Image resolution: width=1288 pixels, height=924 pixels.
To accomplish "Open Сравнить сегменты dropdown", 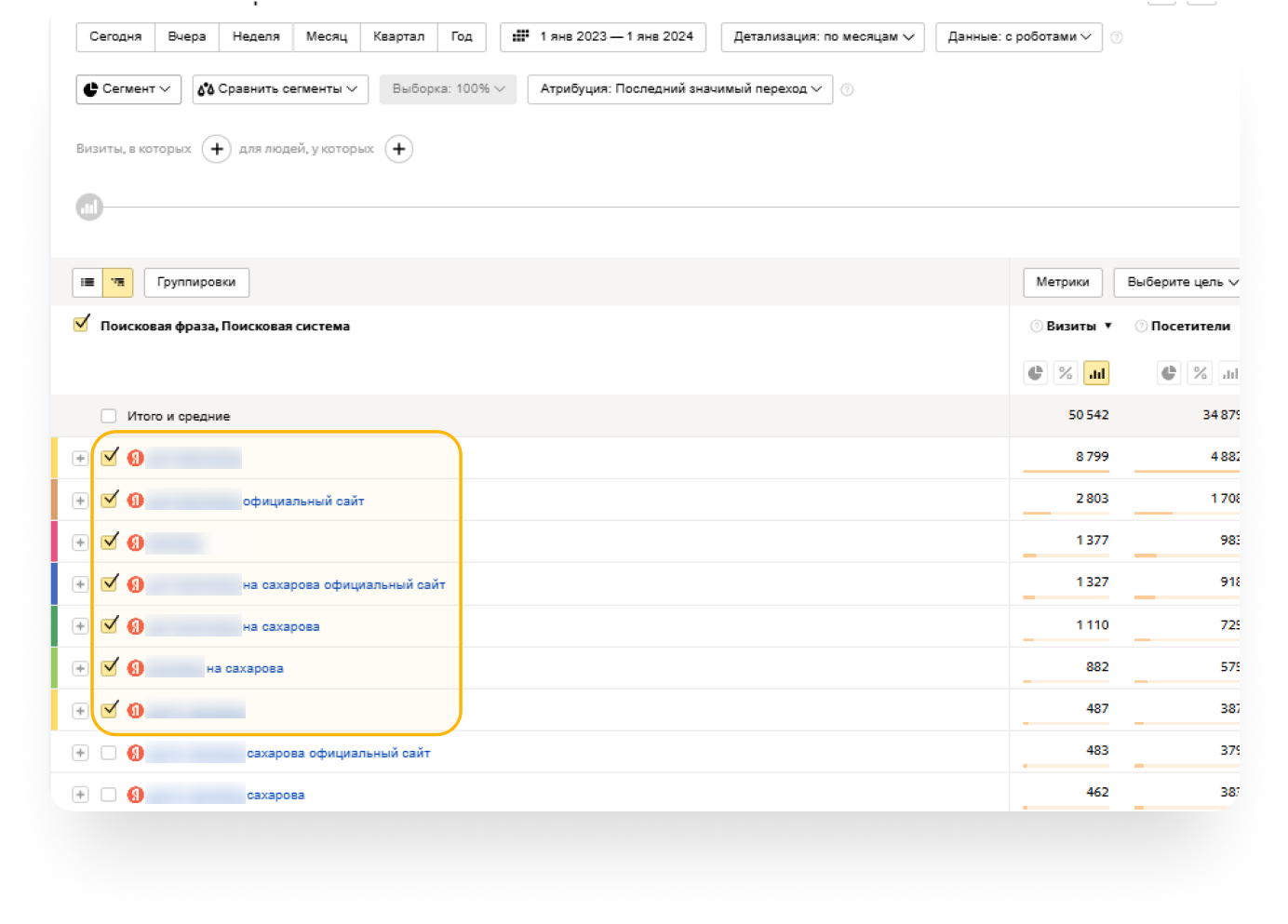I will pyautogui.click(x=280, y=89).
